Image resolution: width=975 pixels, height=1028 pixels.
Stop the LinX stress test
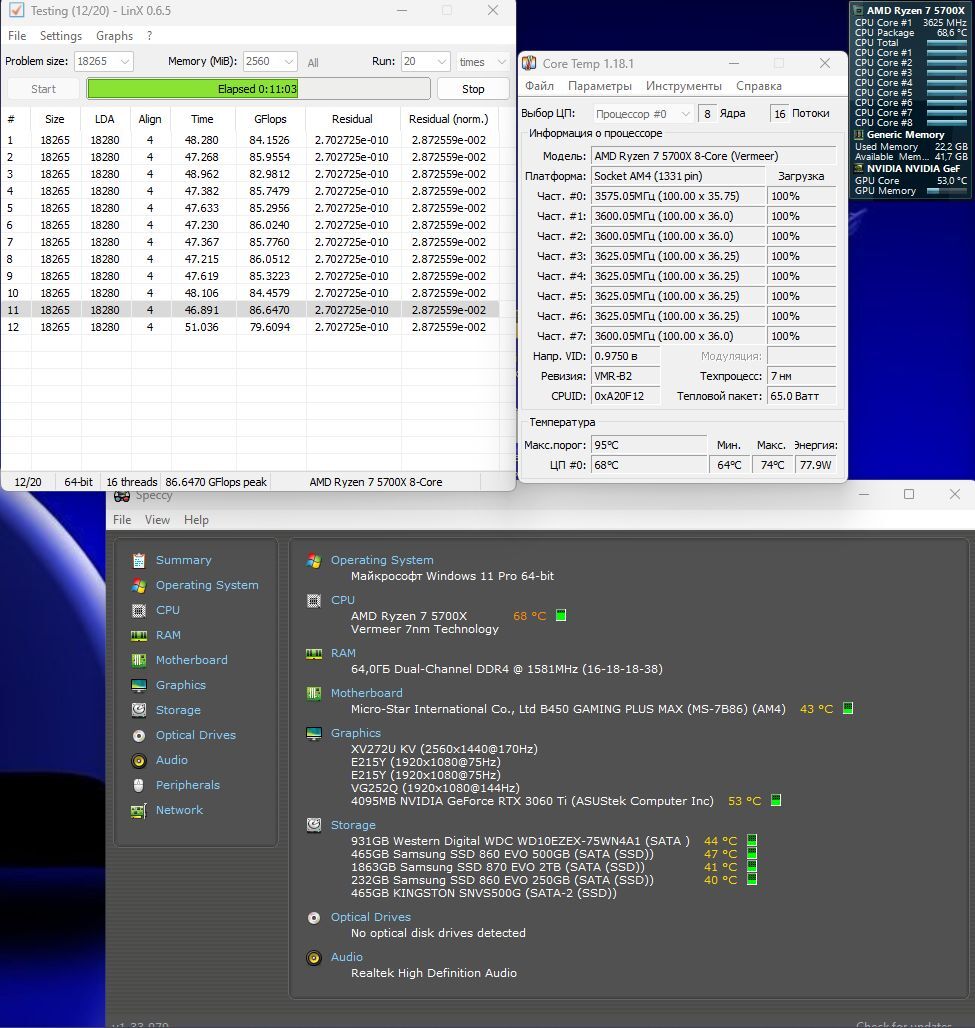click(473, 89)
